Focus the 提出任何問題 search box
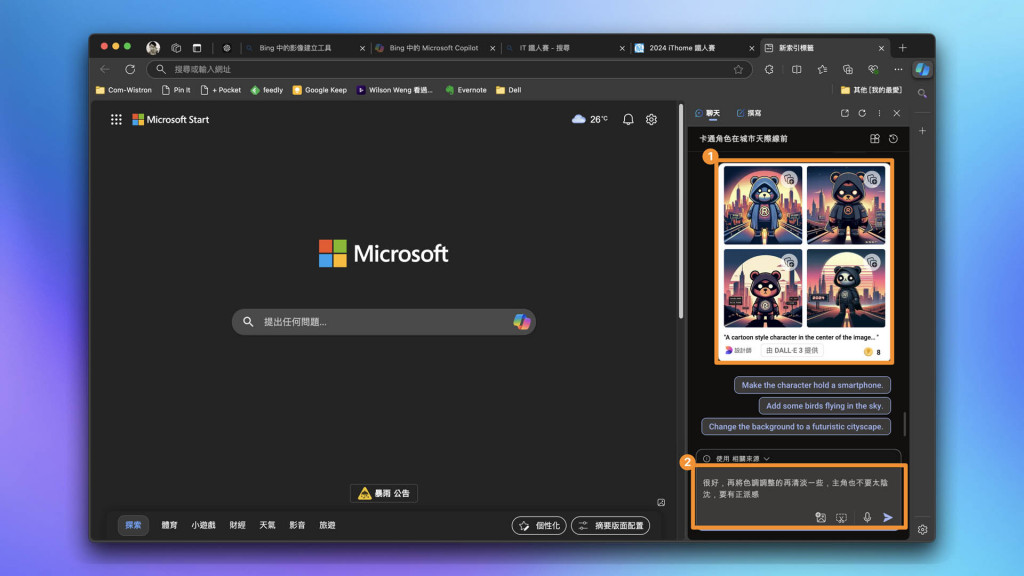Image resolution: width=1024 pixels, height=576 pixels. pos(384,322)
